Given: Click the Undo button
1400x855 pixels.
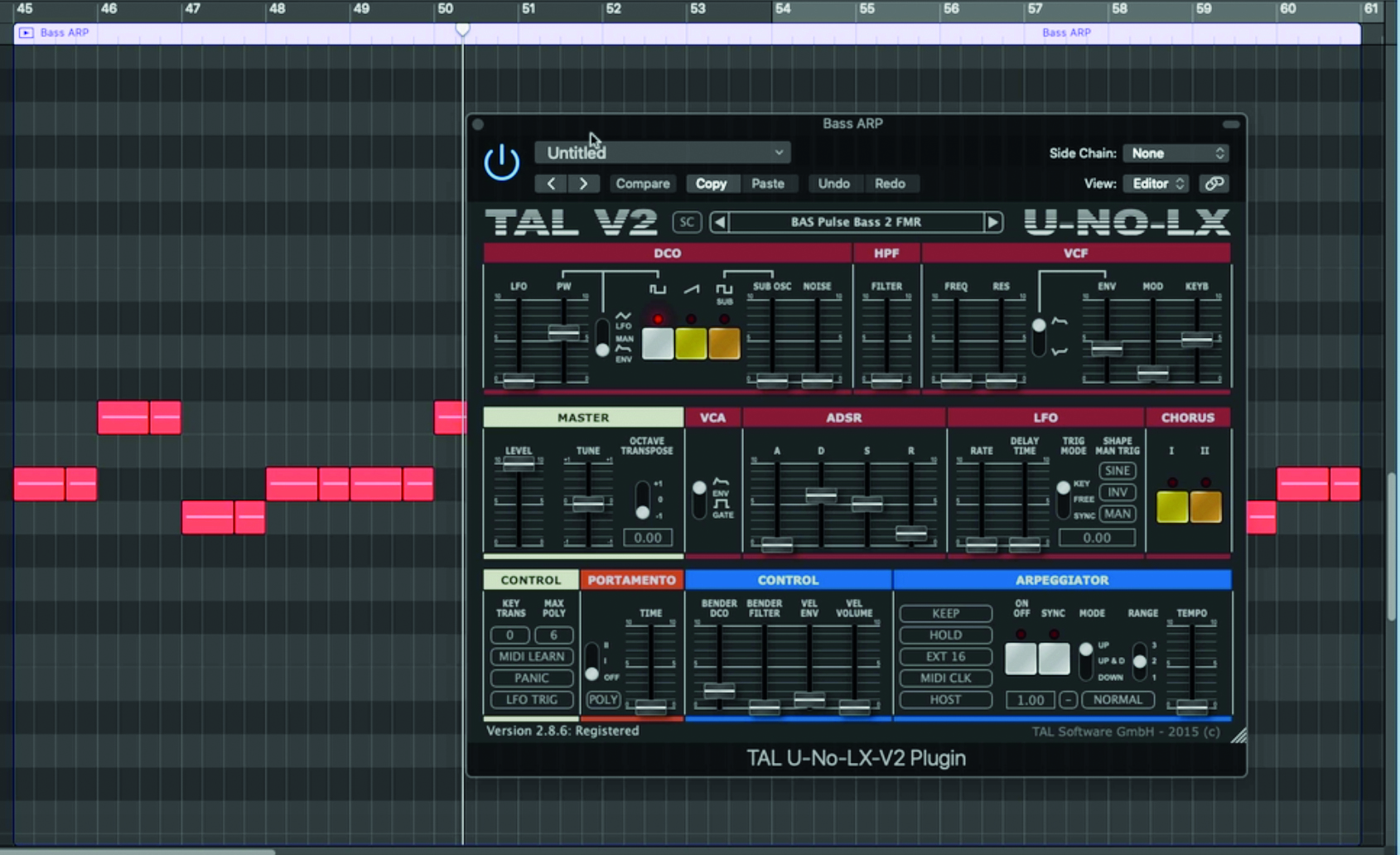Looking at the screenshot, I should [x=833, y=184].
